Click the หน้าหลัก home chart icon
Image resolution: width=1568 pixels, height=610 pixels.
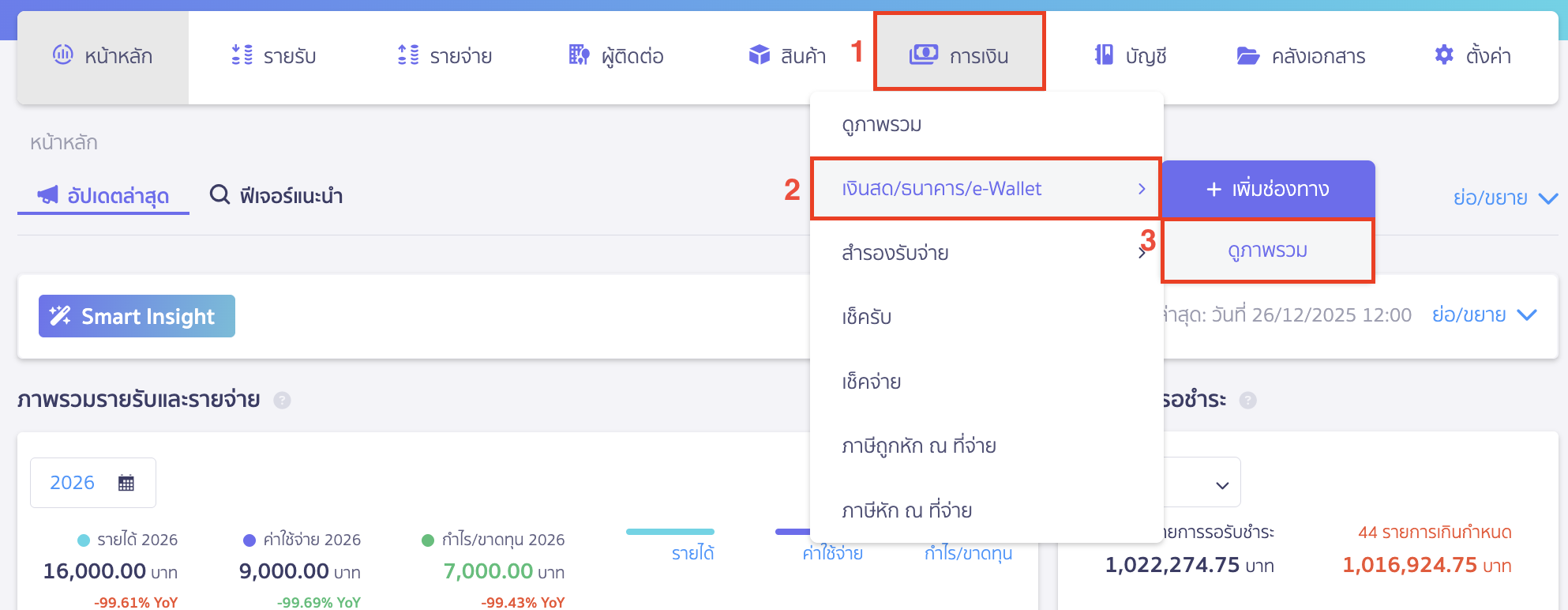pos(63,55)
